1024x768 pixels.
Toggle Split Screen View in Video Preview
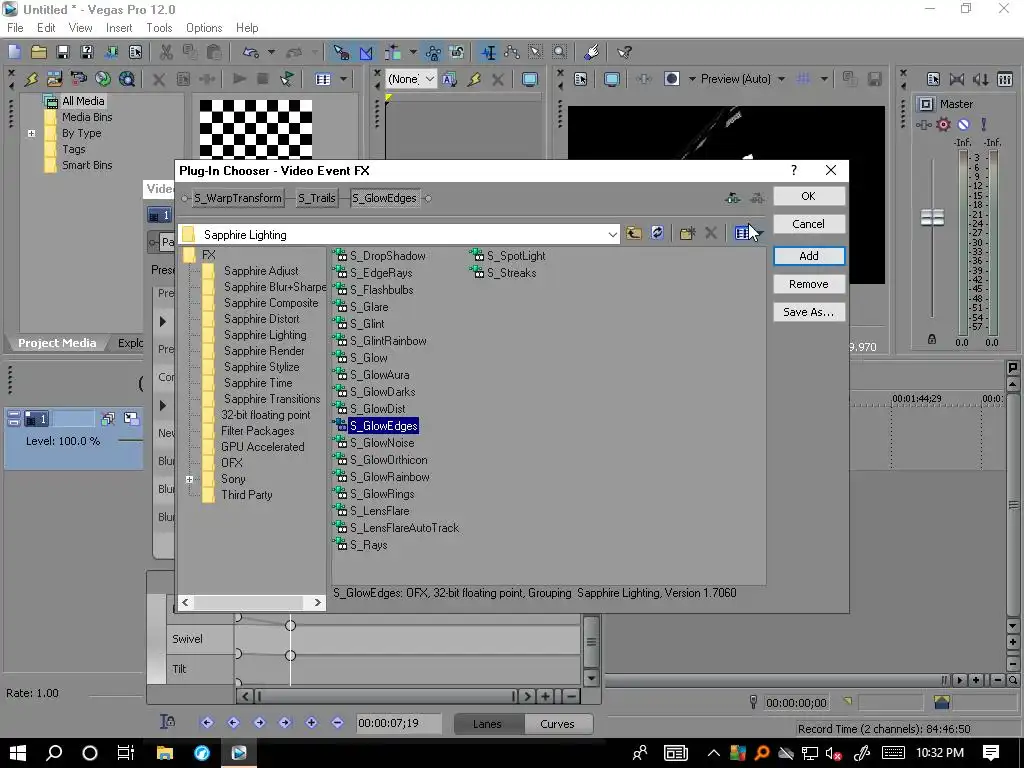671,79
